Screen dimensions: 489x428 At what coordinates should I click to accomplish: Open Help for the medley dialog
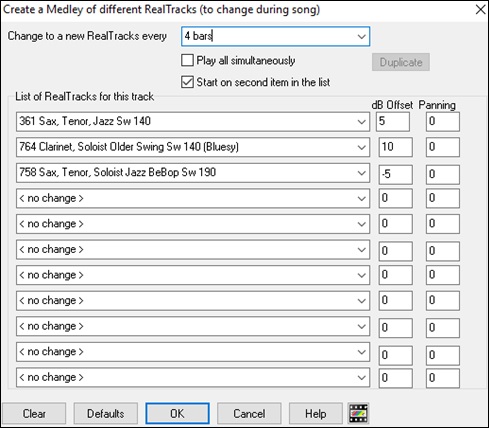[x=316, y=414]
